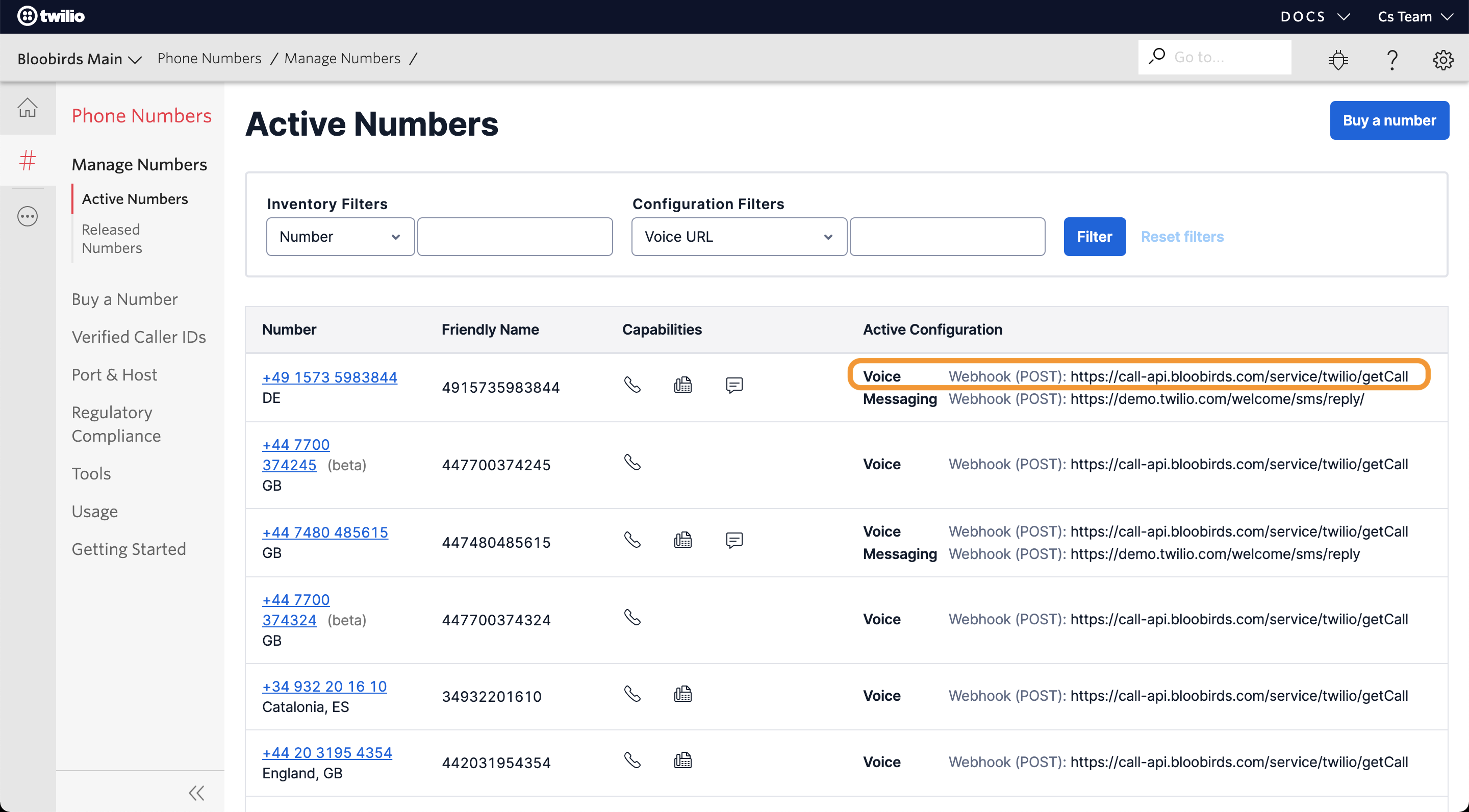Open number +49 1573 5983844
The width and height of the screenshot is (1469, 812).
click(330, 377)
